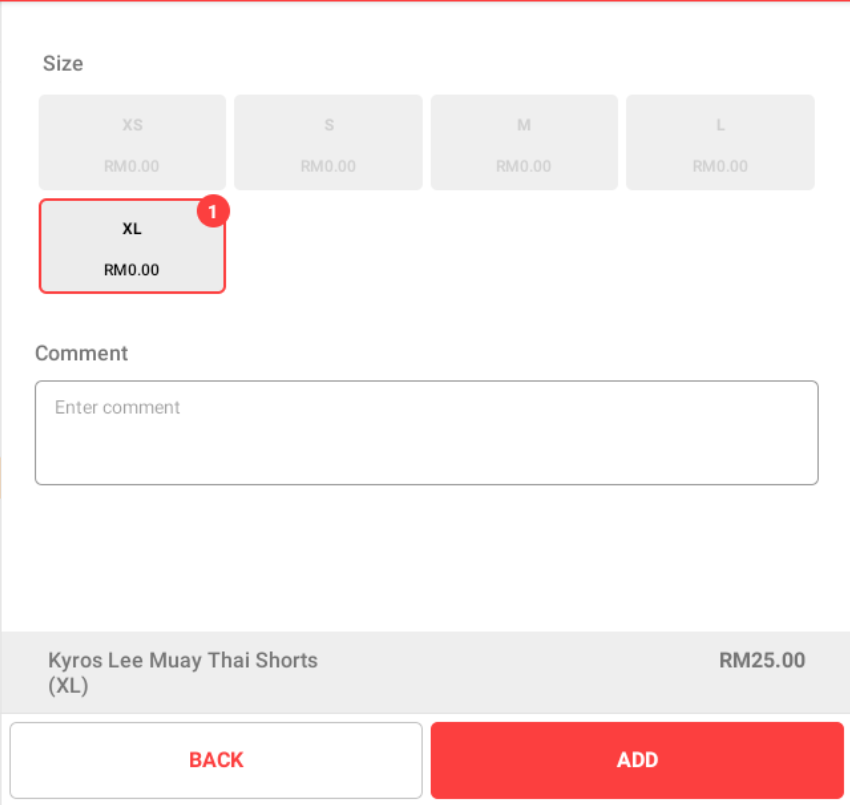Click the (XL) variant text in summary
The height and width of the screenshot is (805, 850).
[68, 686]
